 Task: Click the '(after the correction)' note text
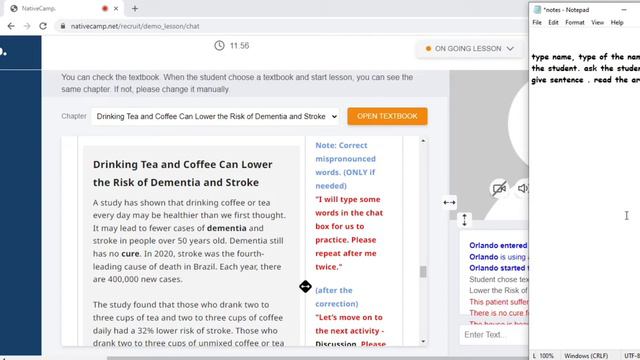pyautogui.click(x=336, y=297)
